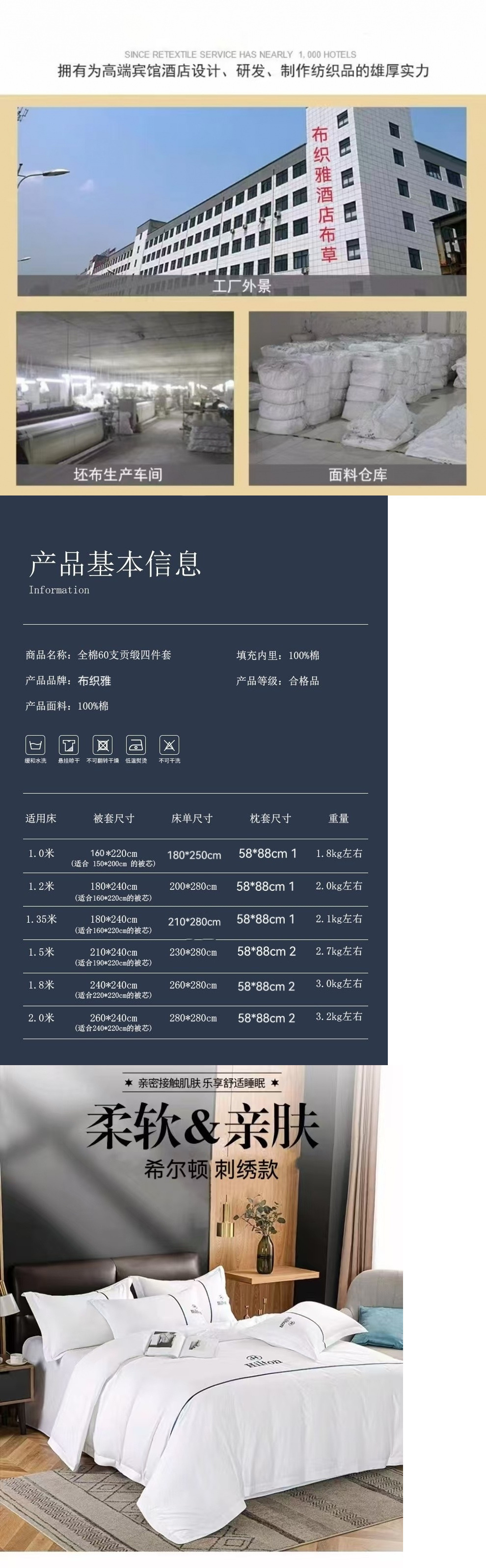Click the right star after 乐享舒适睡眠 banner
Viewport: 486px width, 1568px height.
[x=275, y=1083]
